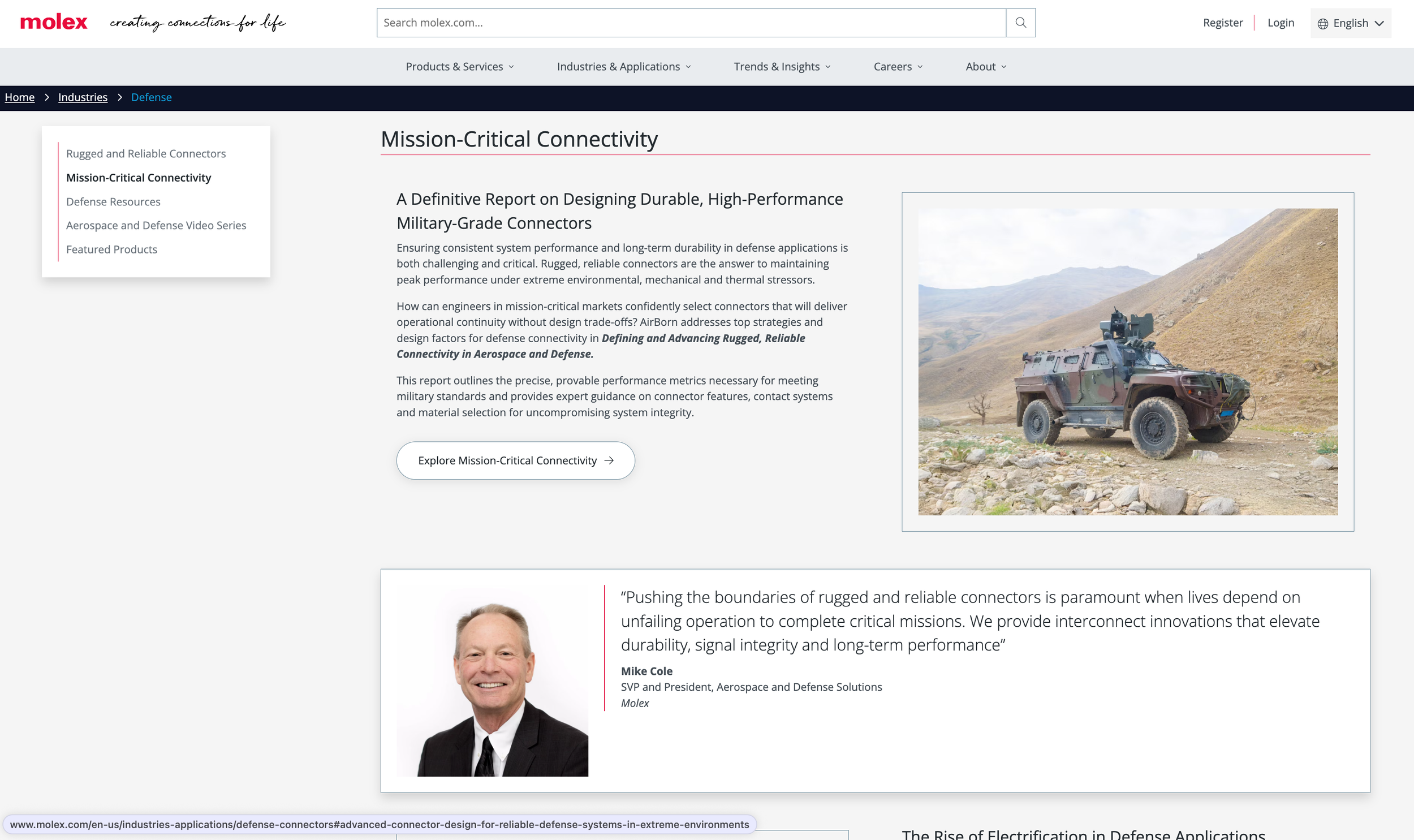Screen dimensions: 1414x840
Task: Click the armored military vehicle image
Action: coord(1127,361)
